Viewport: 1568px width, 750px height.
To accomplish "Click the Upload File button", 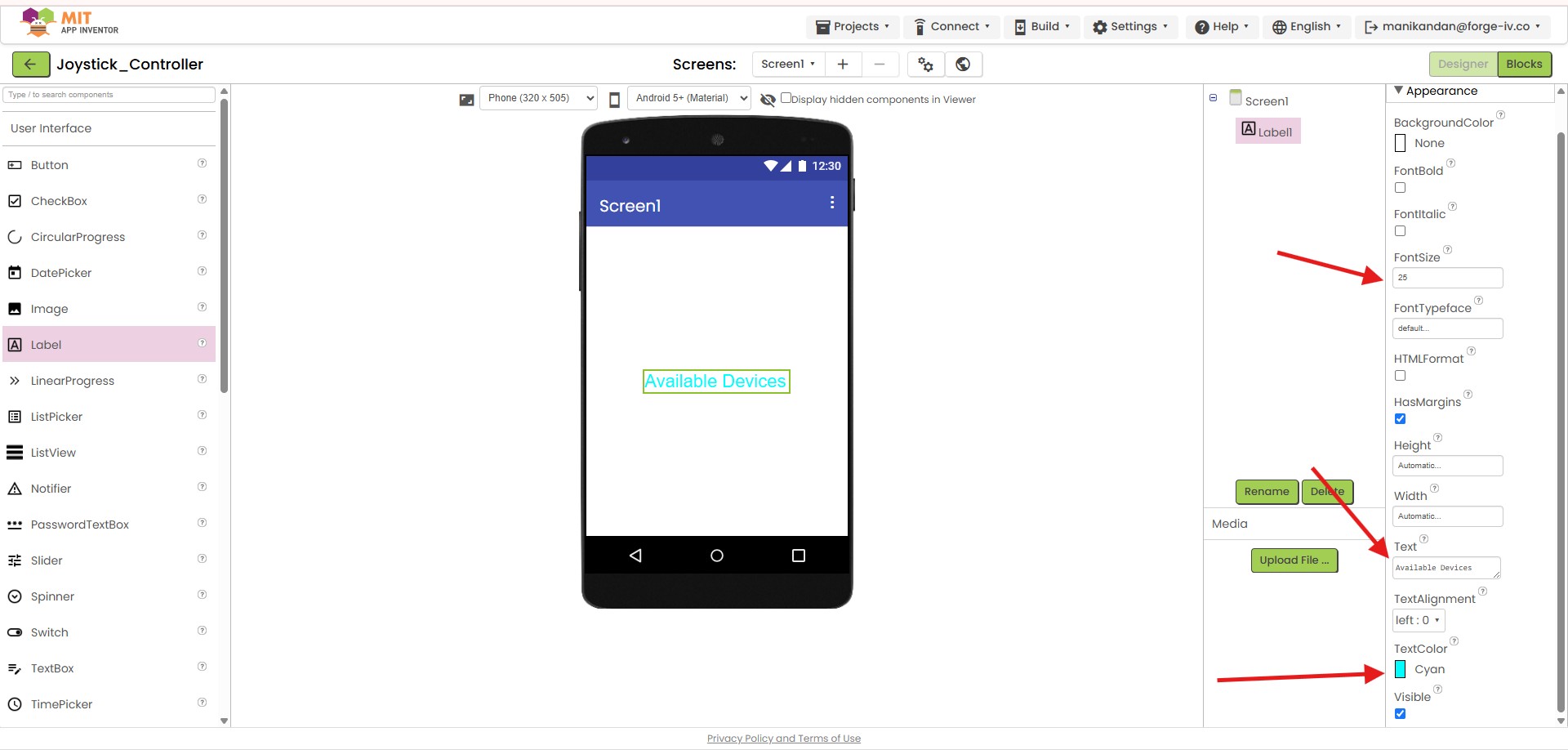I will pyautogui.click(x=1294, y=560).
